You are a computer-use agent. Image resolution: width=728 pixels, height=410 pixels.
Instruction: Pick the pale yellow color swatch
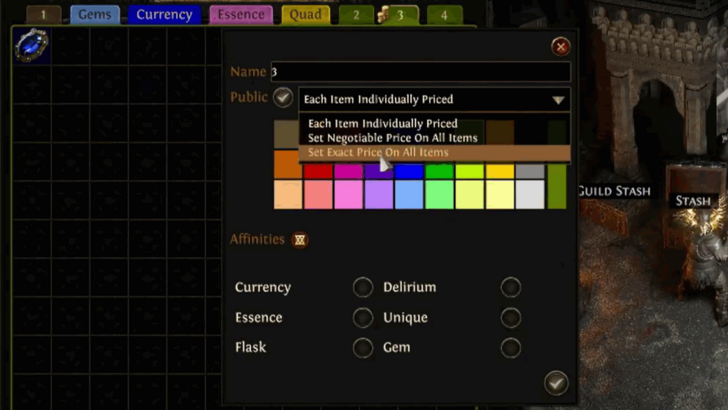(x=500, y=195)
